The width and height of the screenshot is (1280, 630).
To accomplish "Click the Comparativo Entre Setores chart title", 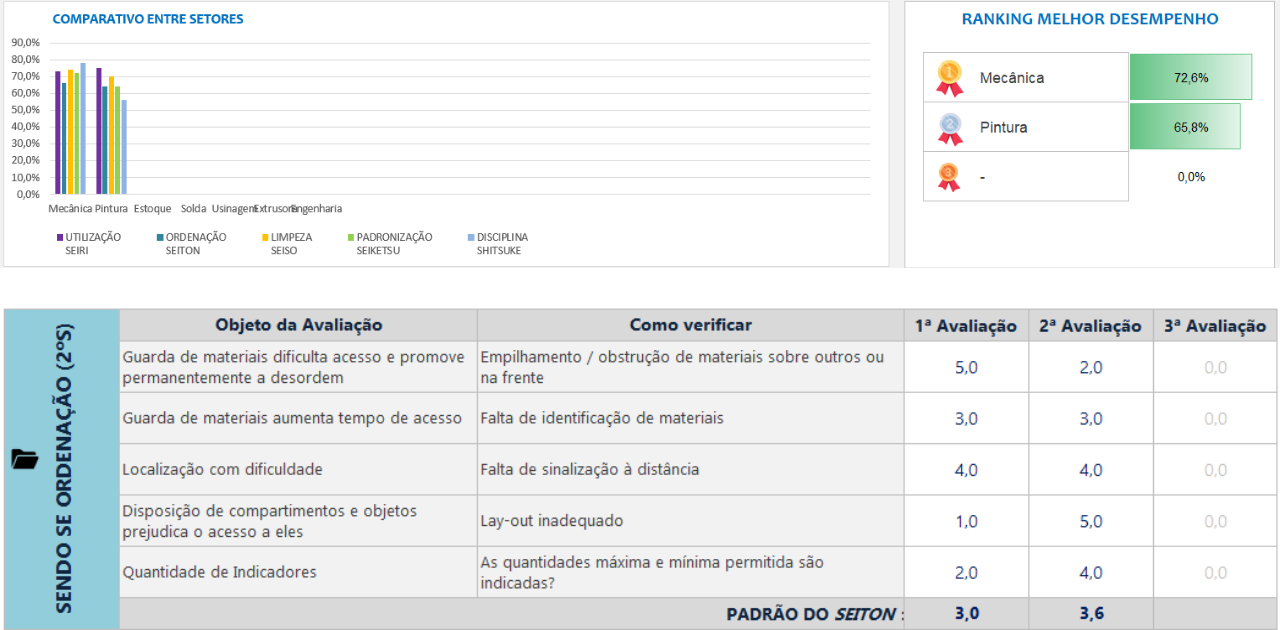I will 148,19.
